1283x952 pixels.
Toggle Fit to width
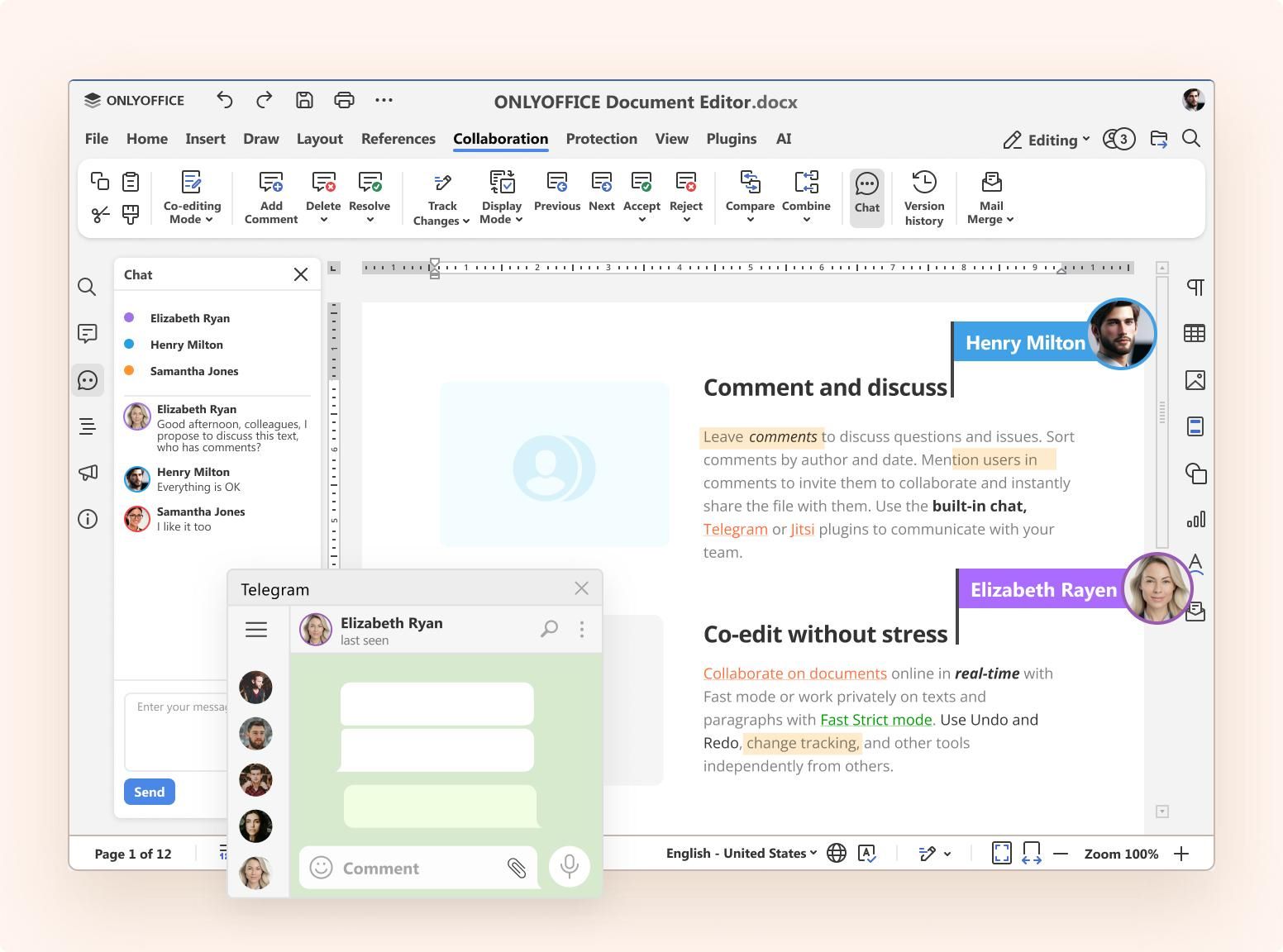coord(1032,853)
